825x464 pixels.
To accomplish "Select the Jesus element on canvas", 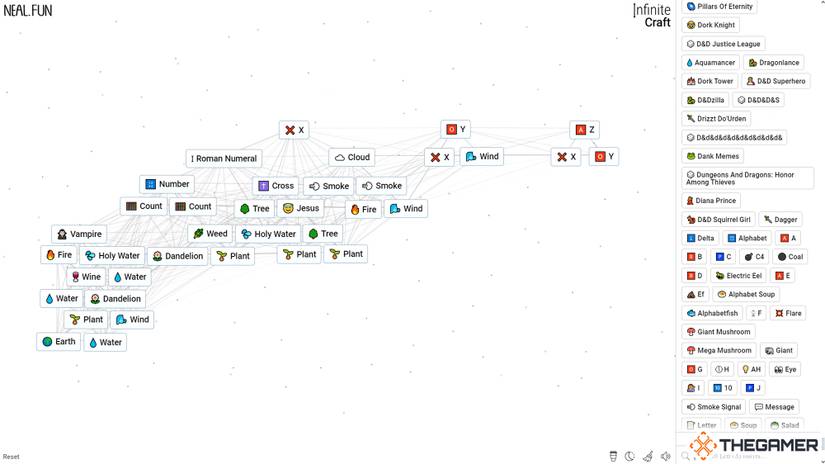I will point(301,208).
